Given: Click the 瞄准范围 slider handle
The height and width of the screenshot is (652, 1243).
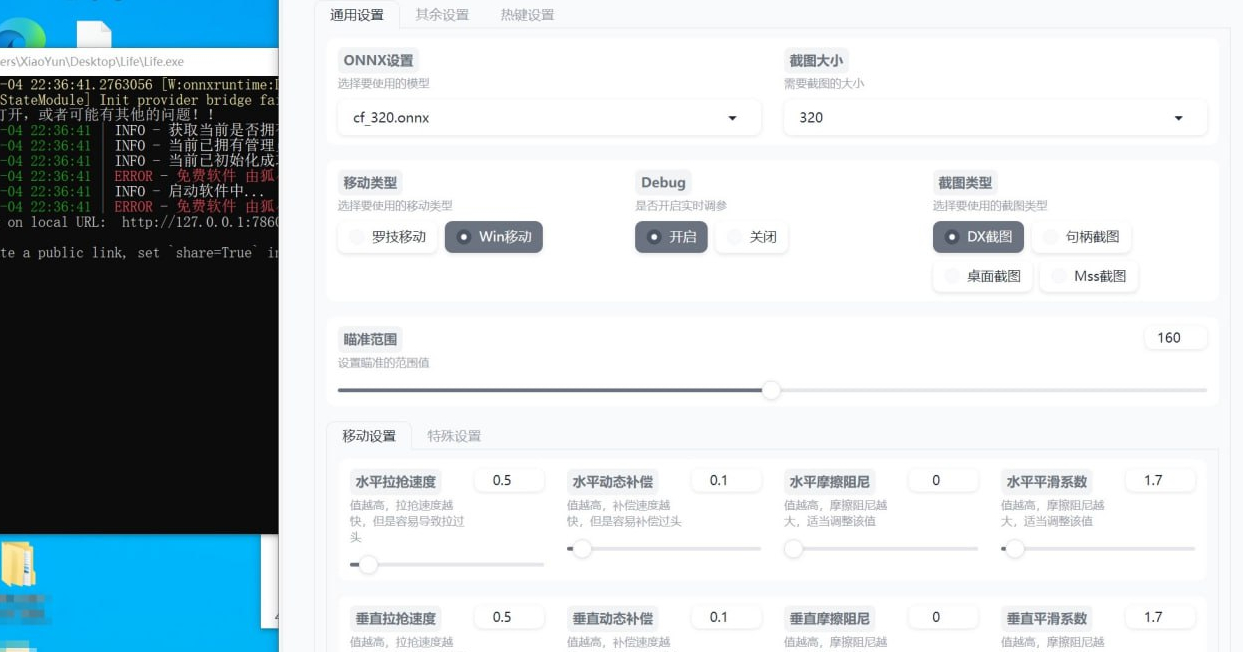Looking at the screenshot, I should click(x=771, y=390).
